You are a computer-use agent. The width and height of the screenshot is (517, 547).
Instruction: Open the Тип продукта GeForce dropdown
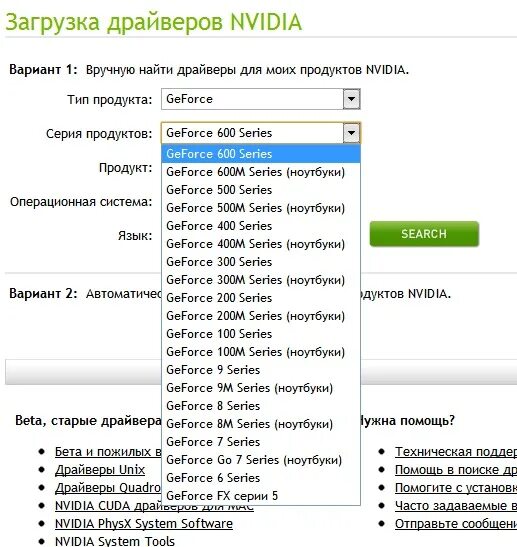coord(261,99)
